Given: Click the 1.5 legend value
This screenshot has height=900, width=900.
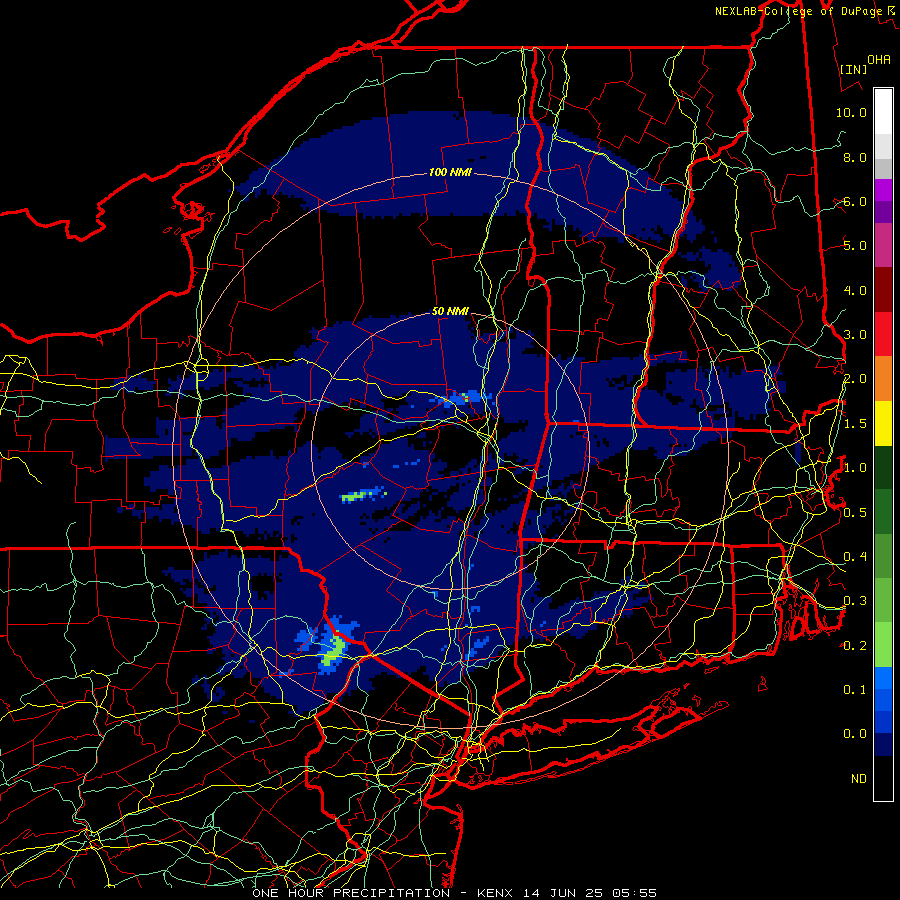Looking at the screenshot, I should (855, 423).
